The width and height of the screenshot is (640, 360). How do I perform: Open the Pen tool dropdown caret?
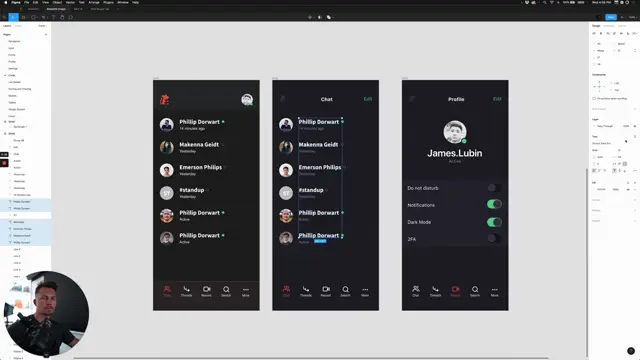(47, 18)
